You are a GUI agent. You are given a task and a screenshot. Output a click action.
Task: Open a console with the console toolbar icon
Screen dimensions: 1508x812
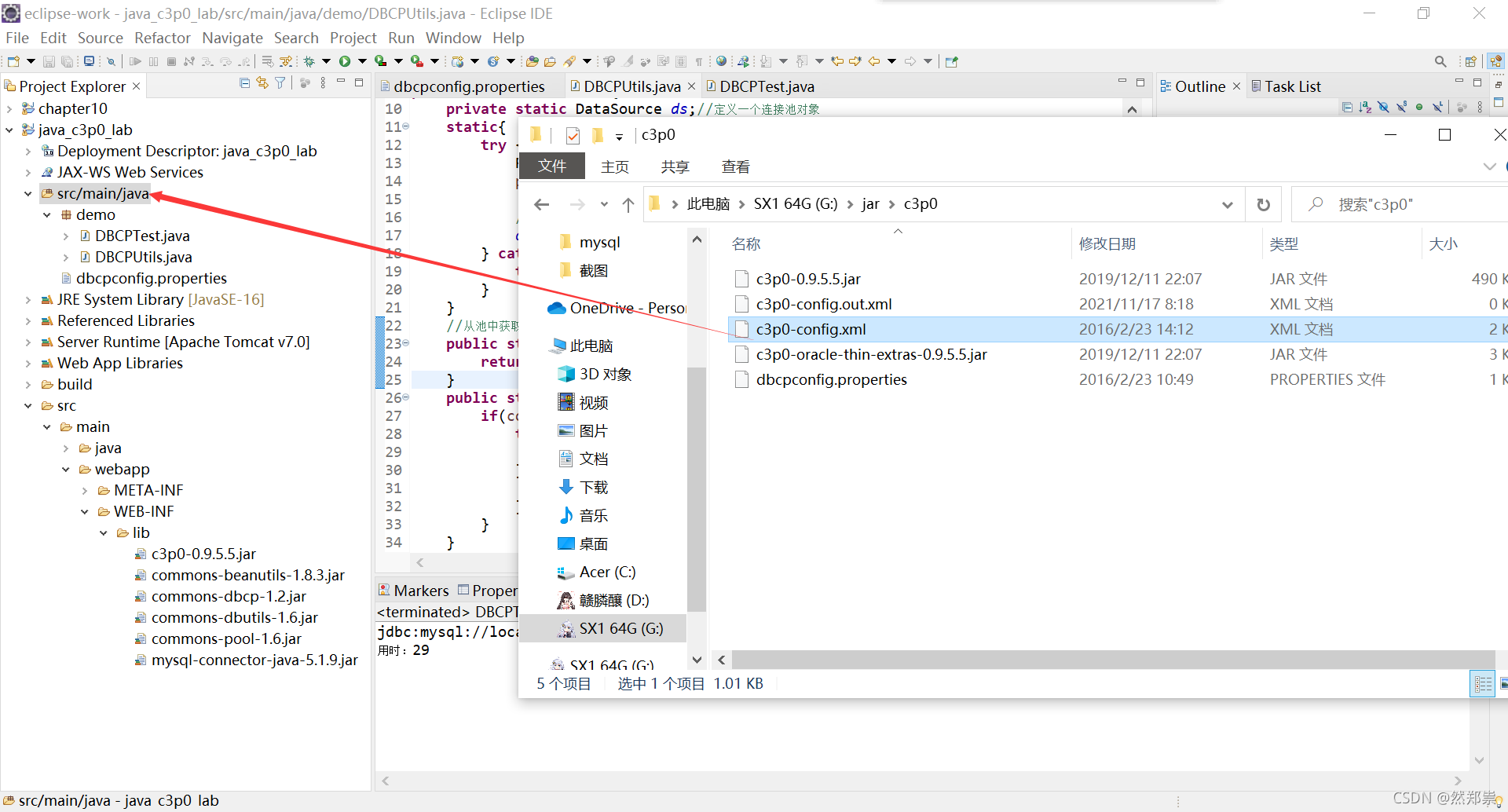coord(89,60)
